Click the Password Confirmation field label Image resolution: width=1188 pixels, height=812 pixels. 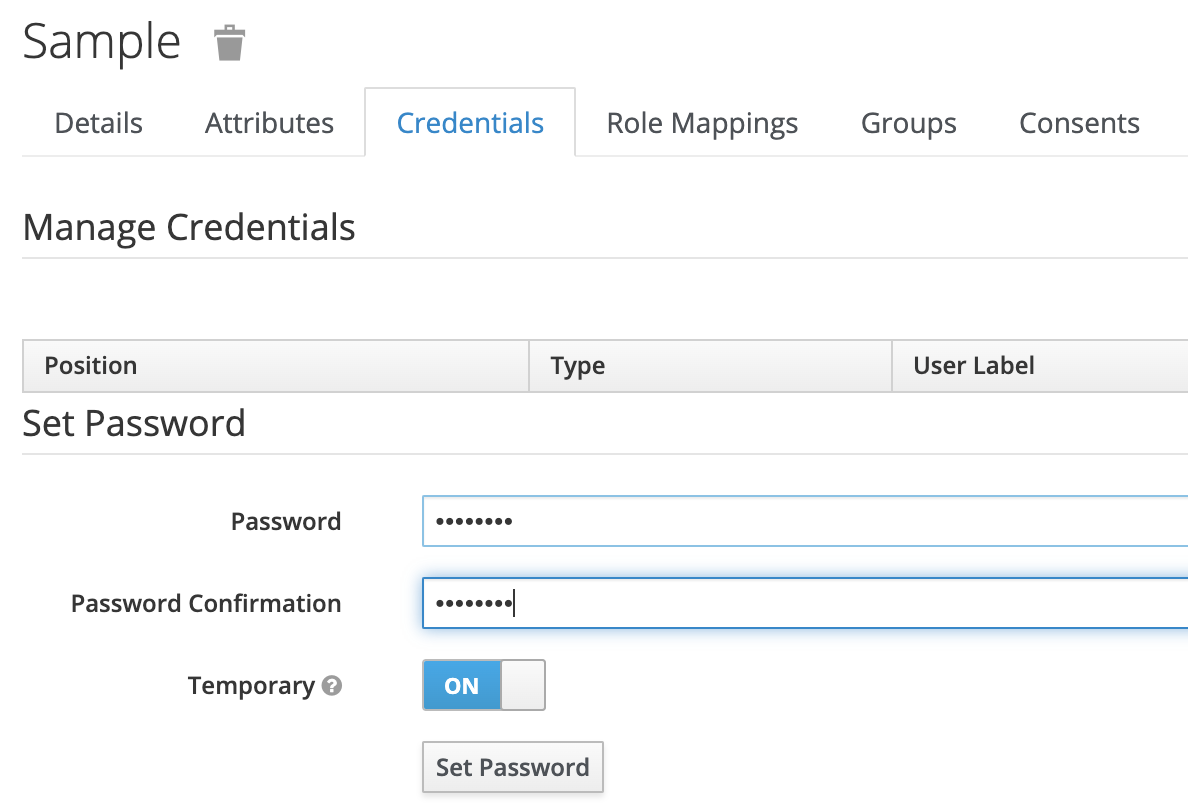coord(206,604)
